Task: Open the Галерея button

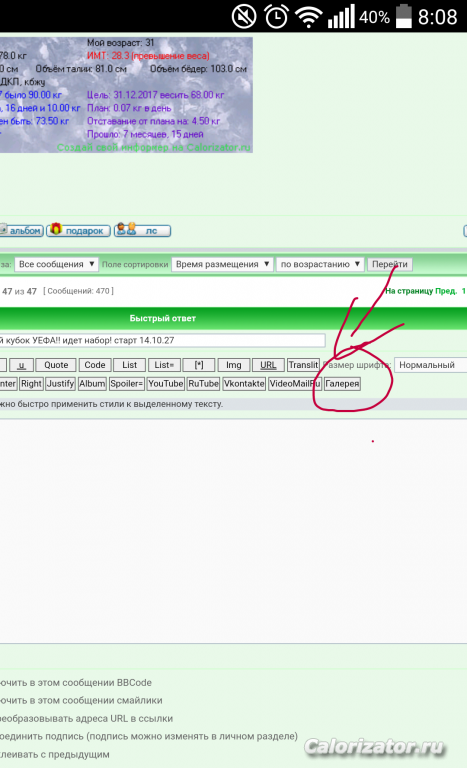Action: point(342,384)
